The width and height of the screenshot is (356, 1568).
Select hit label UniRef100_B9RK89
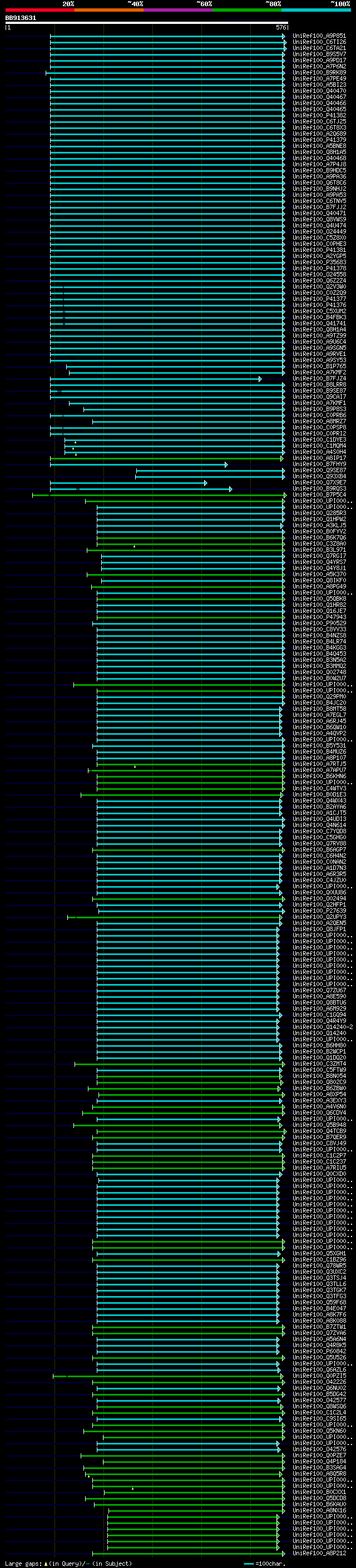319,72
